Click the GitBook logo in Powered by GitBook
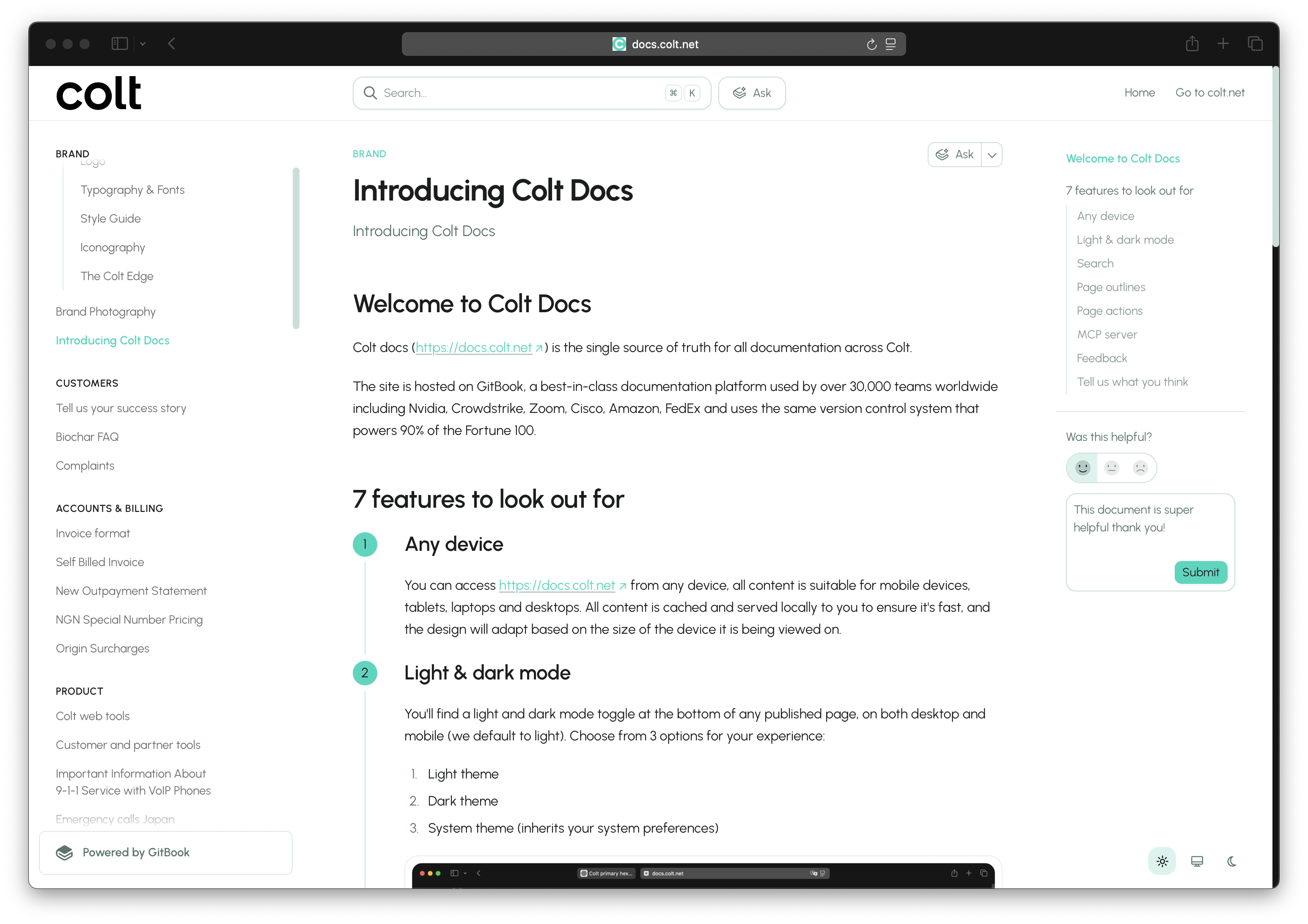Image resolution: width=1308 pixels, height=924 pixels. (64, 852)
